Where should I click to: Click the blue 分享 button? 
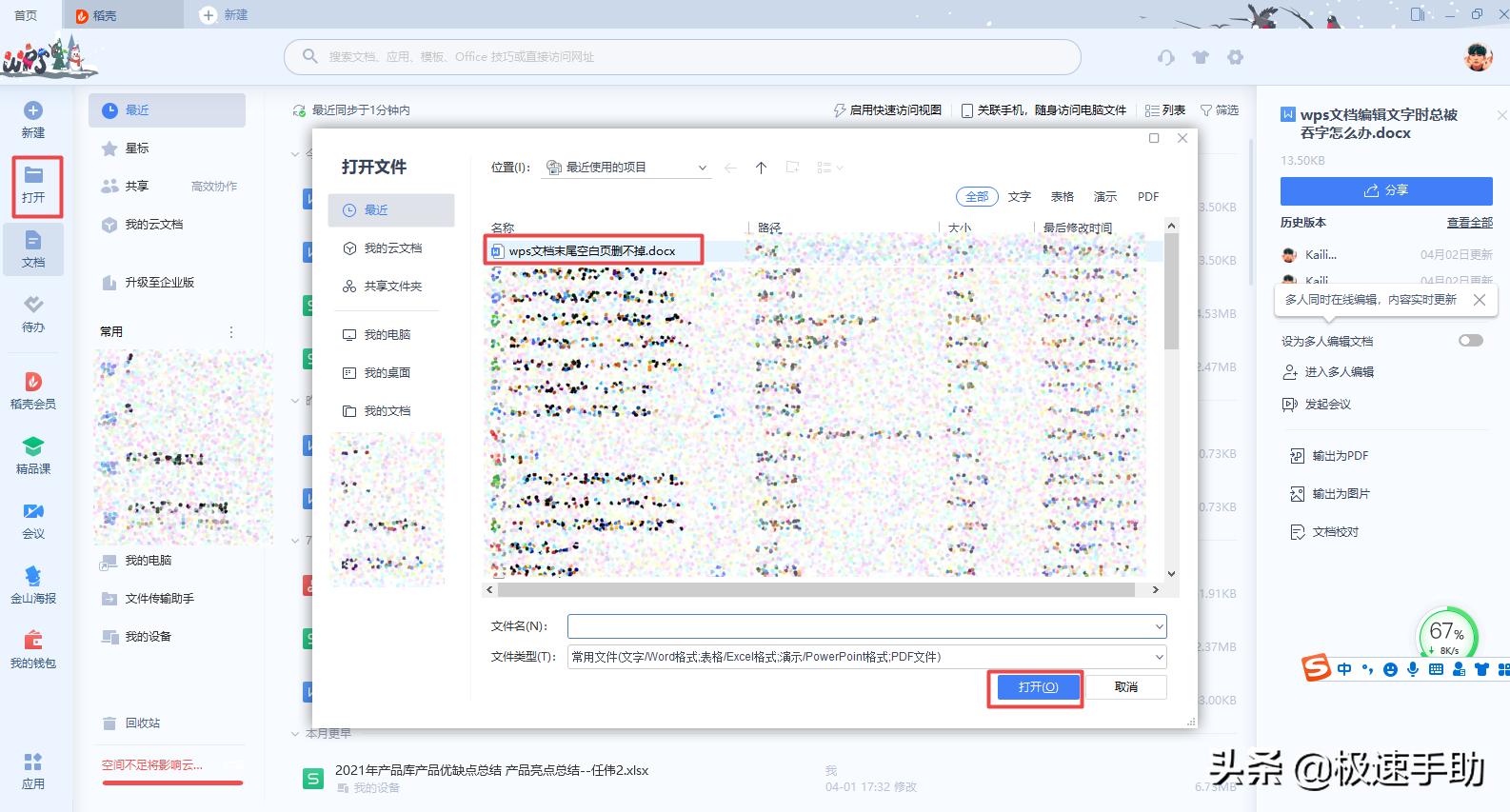pos(1386,190)
